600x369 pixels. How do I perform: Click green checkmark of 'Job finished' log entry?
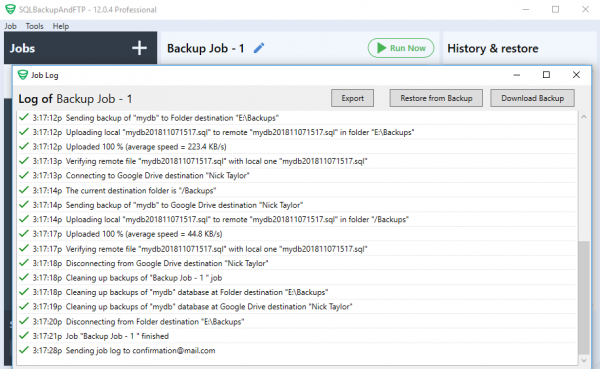24,335
